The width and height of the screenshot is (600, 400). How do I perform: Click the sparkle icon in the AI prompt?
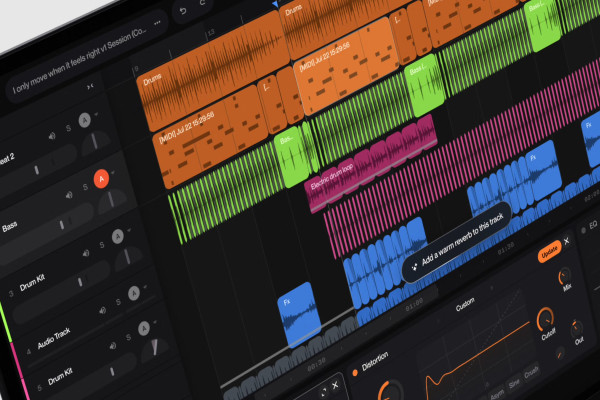point(414,267)
